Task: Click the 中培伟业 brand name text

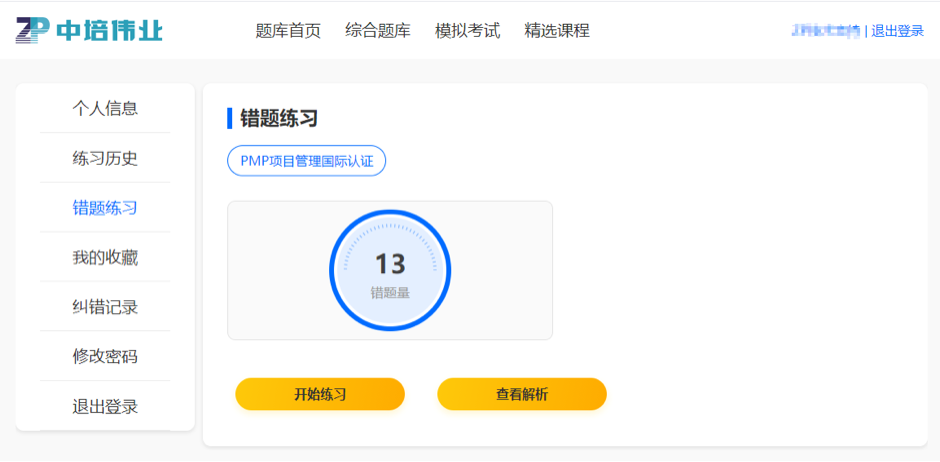Action: pos(108,30)
